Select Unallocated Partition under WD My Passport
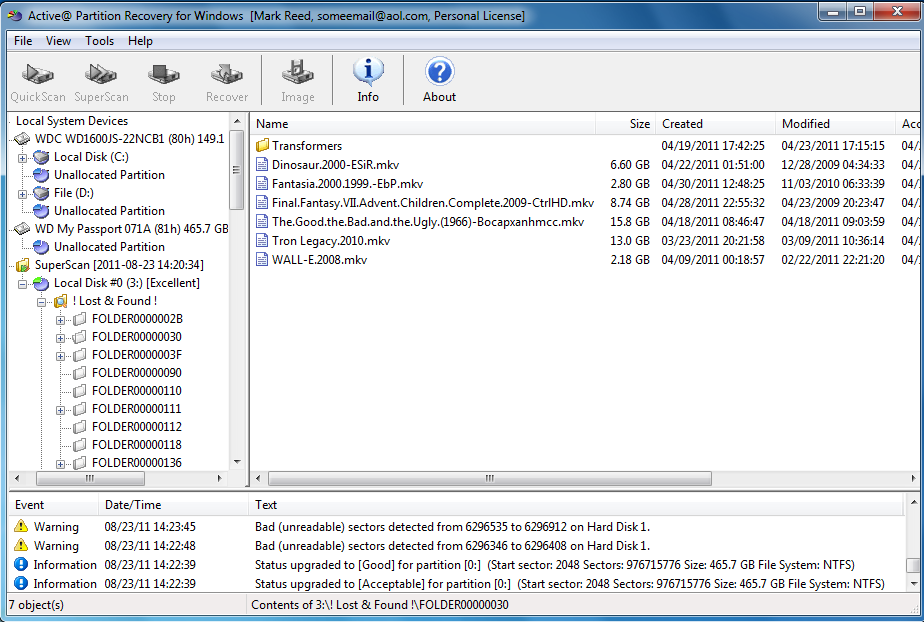 tap(109, 247)
